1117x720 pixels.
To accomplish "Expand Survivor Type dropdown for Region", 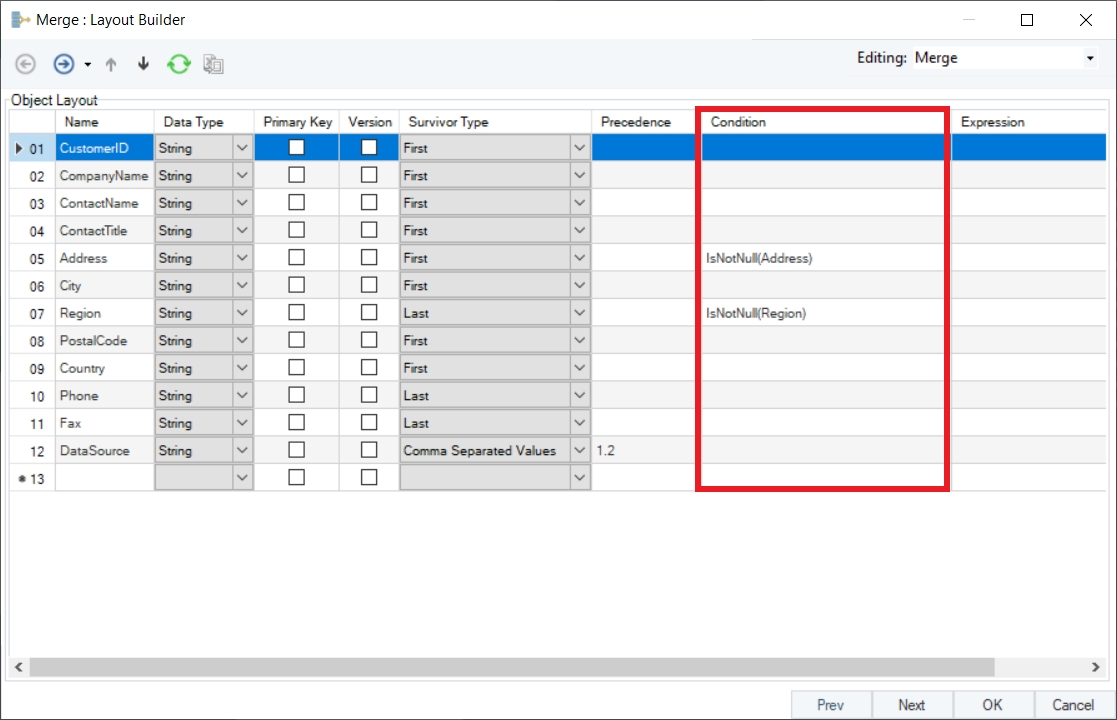I will (580, 313).
